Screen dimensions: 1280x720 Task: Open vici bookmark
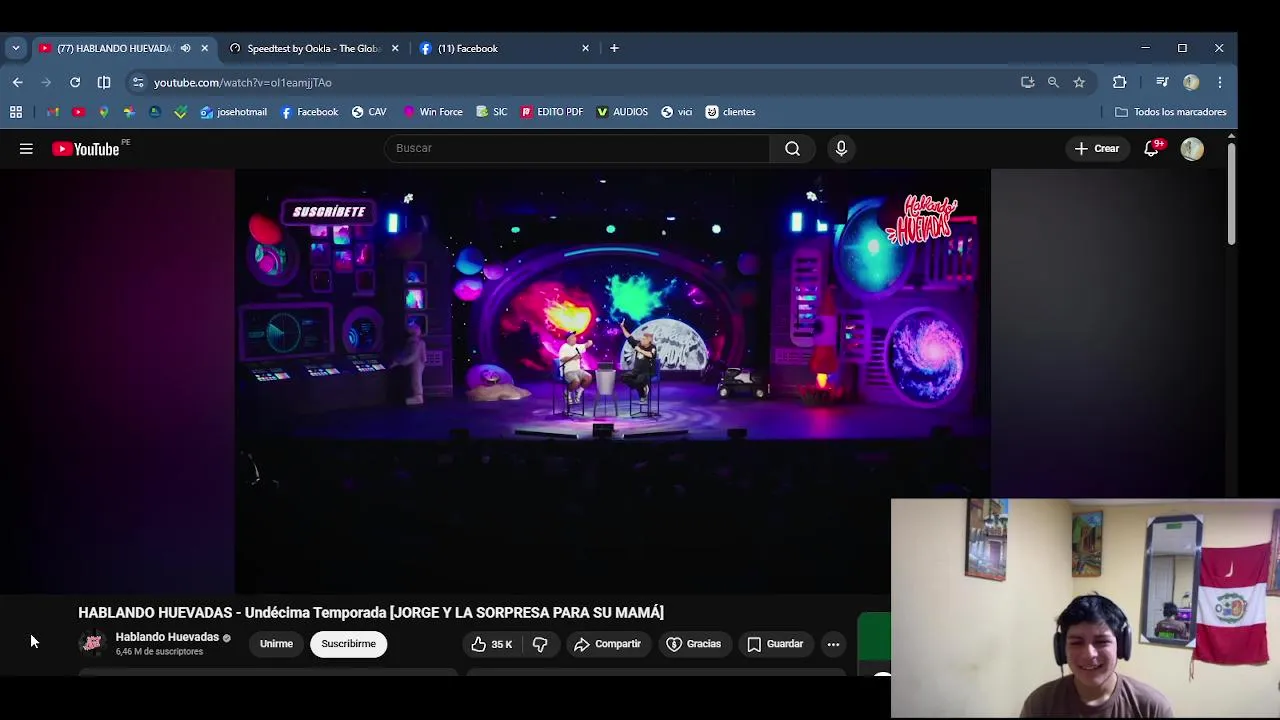[x=677, y=112]
